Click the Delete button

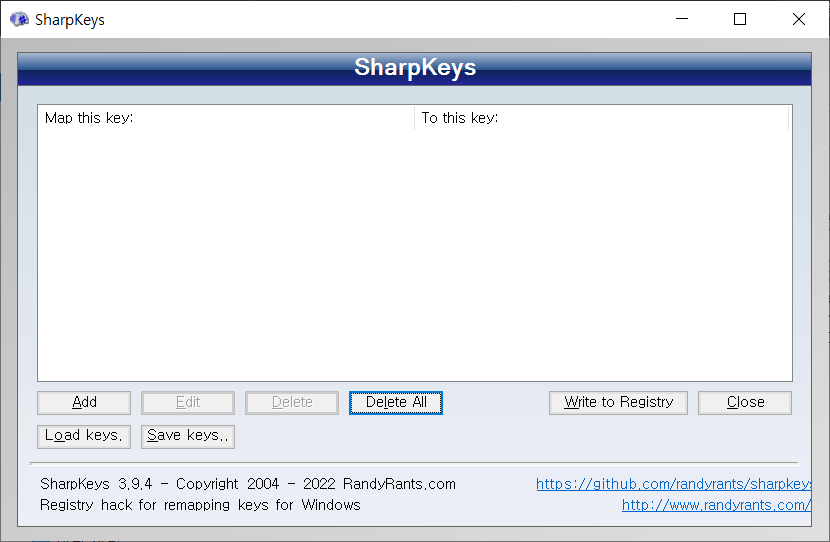pyautogui.click(x=292, y=402)
